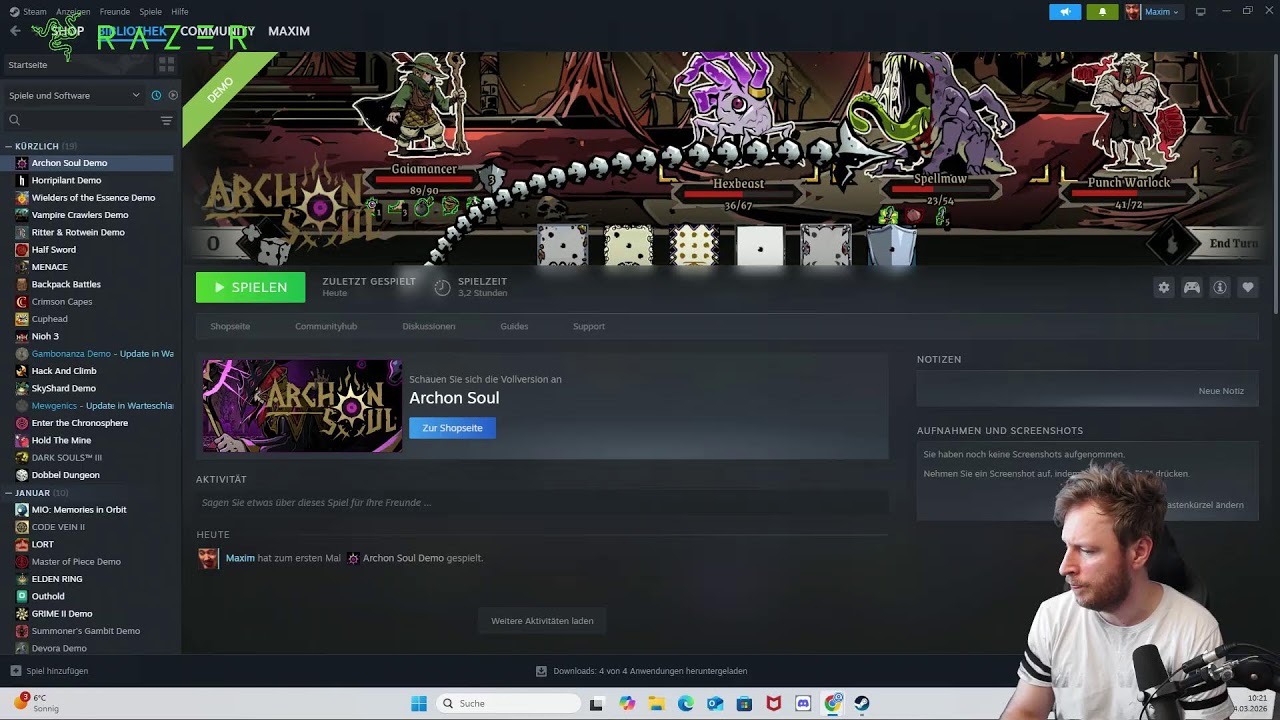Screen dimensions: 1280x720
Task: Select Nioh 3 in library list
Action: 45,336
